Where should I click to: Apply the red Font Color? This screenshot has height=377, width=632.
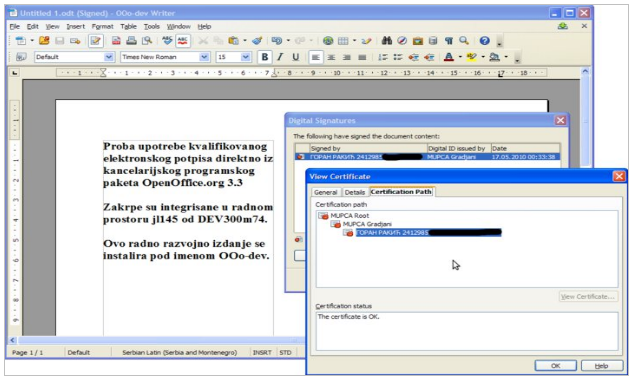pos(449,57)
